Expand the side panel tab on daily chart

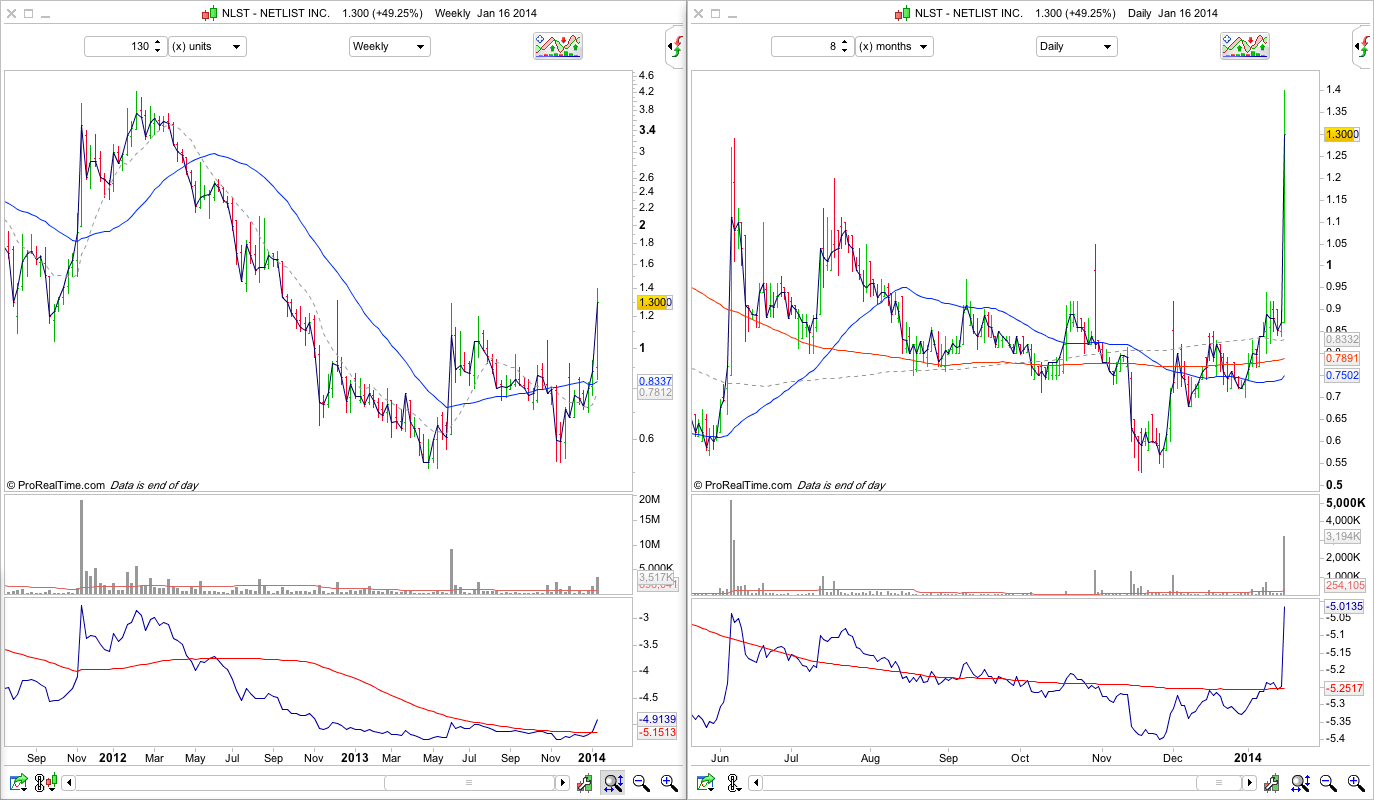coord(1362,46)
